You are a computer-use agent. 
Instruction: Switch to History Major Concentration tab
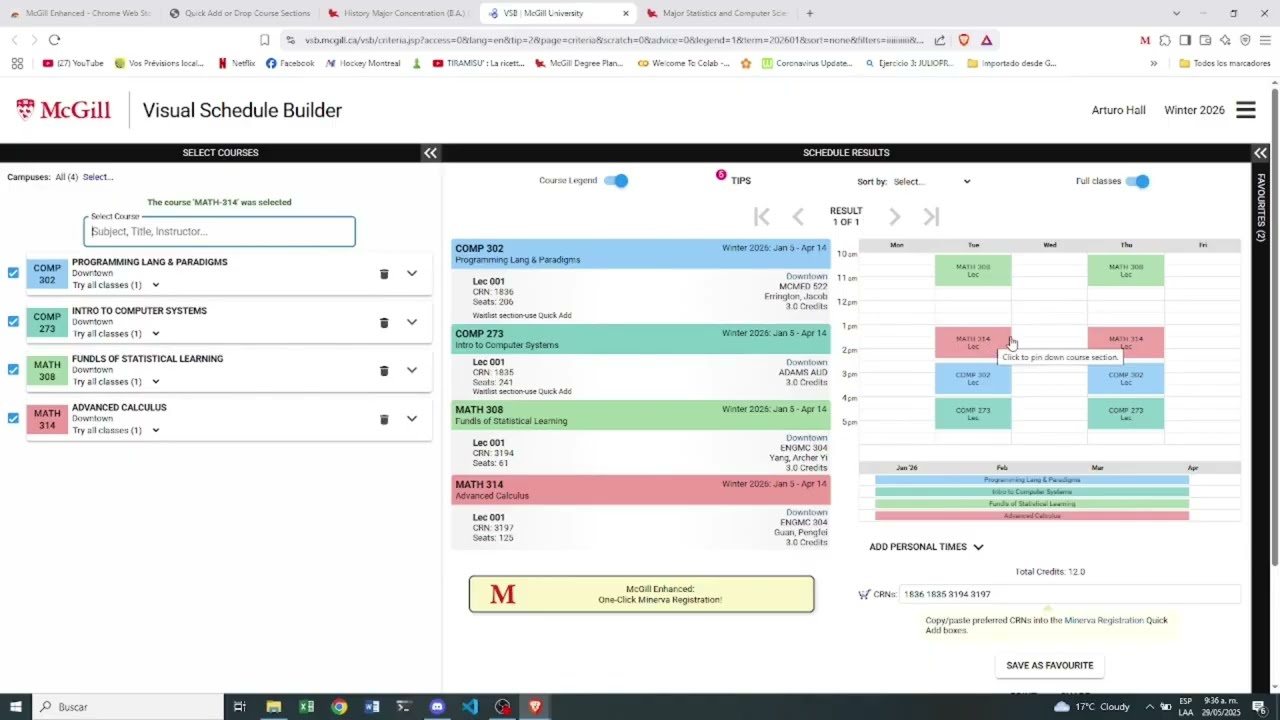[400, 13]
